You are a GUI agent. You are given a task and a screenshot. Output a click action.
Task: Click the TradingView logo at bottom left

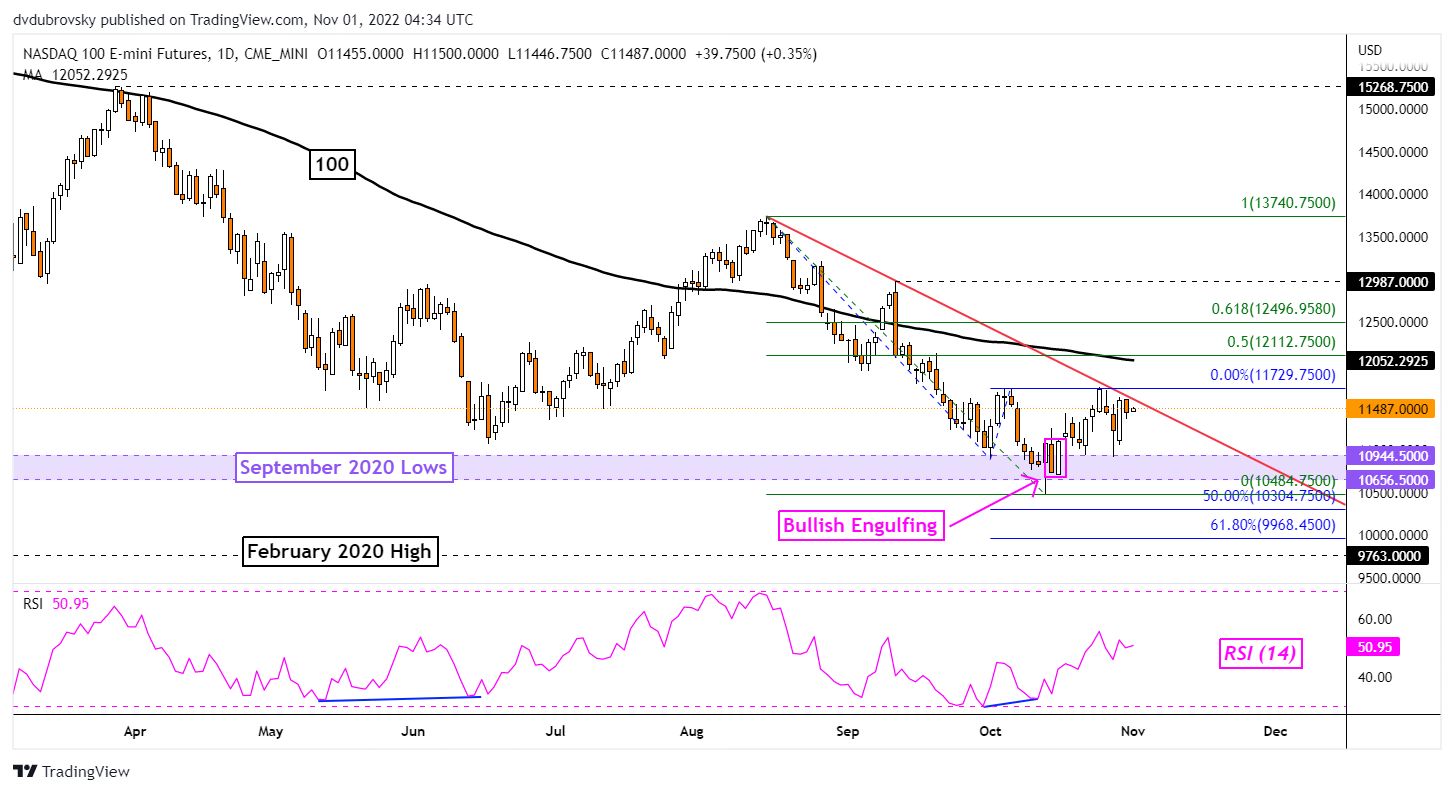click(71, 772)
